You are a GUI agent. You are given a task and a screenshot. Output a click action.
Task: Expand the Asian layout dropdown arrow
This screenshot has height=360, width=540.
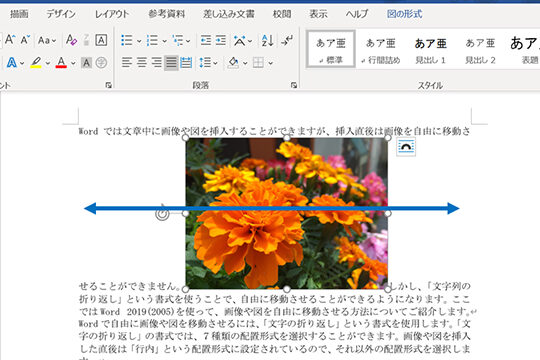(x=250, y=41)
